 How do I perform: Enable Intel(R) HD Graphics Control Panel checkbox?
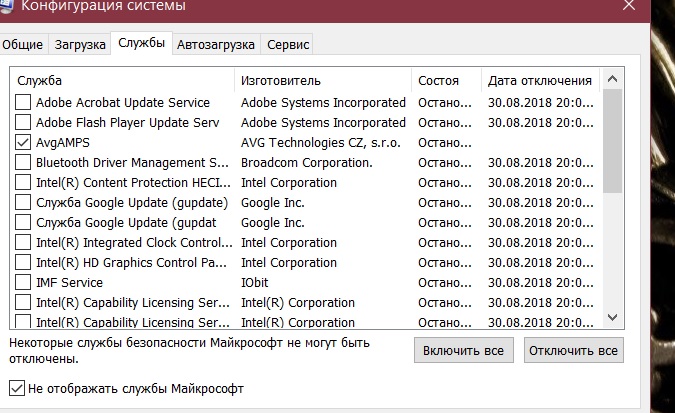[23, 263]
